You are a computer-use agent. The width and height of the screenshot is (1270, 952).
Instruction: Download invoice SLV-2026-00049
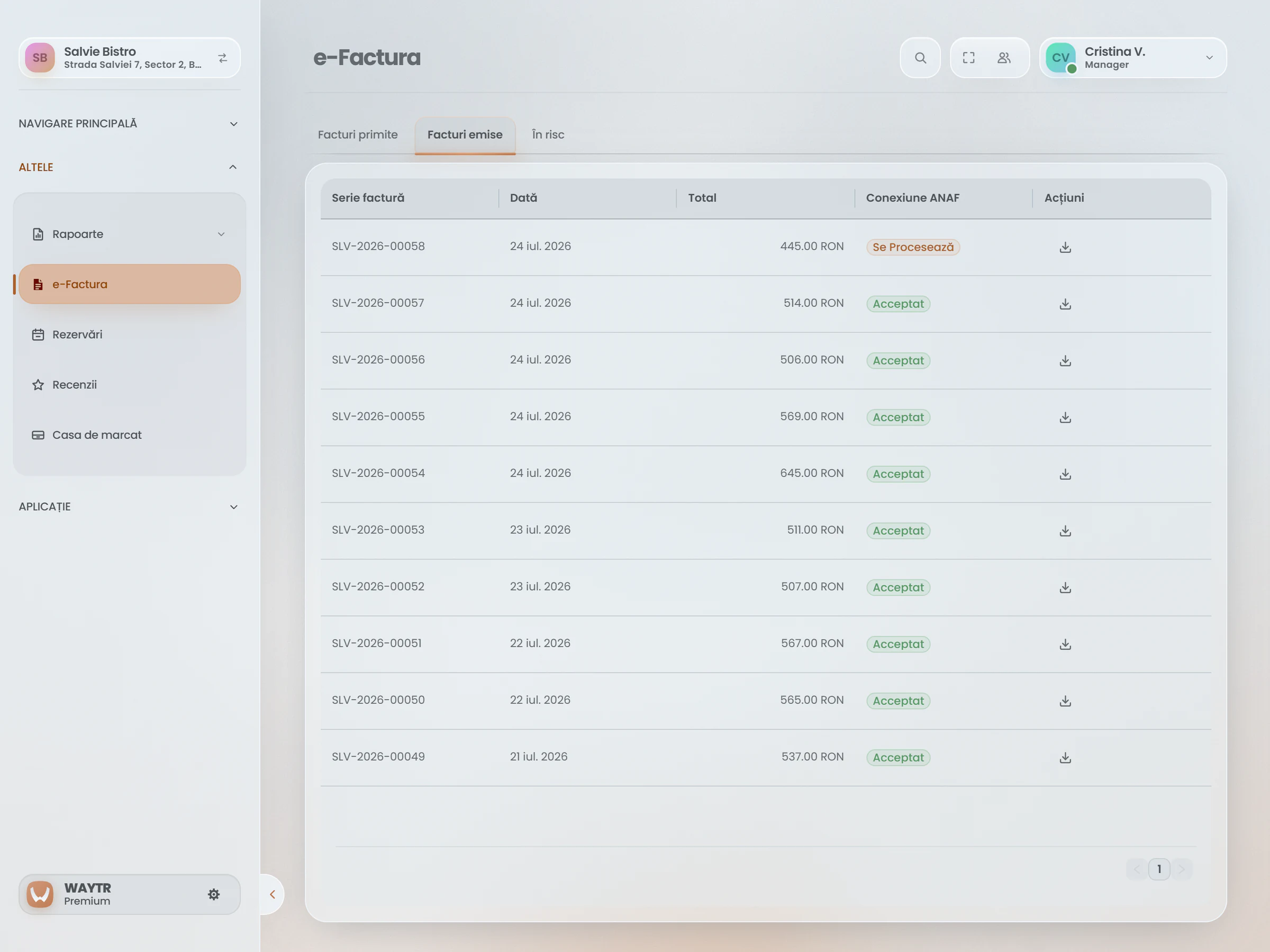coord(1065,758)
